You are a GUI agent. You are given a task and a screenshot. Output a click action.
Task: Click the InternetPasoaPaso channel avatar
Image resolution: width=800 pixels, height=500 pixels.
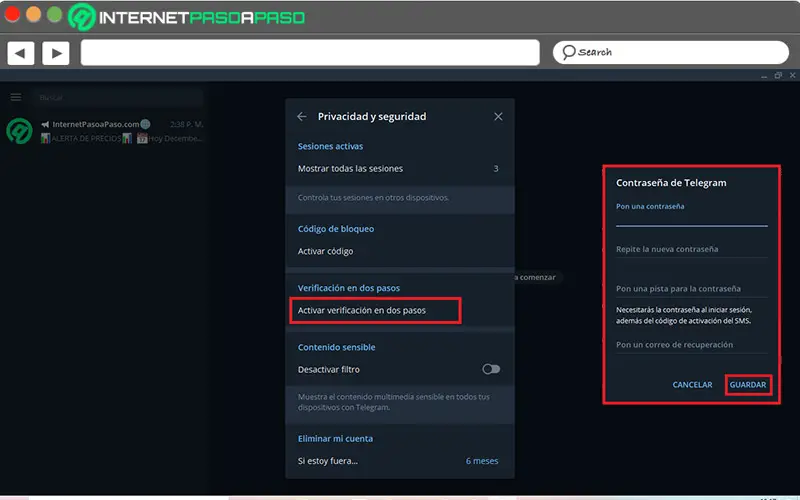click(19, 131)
